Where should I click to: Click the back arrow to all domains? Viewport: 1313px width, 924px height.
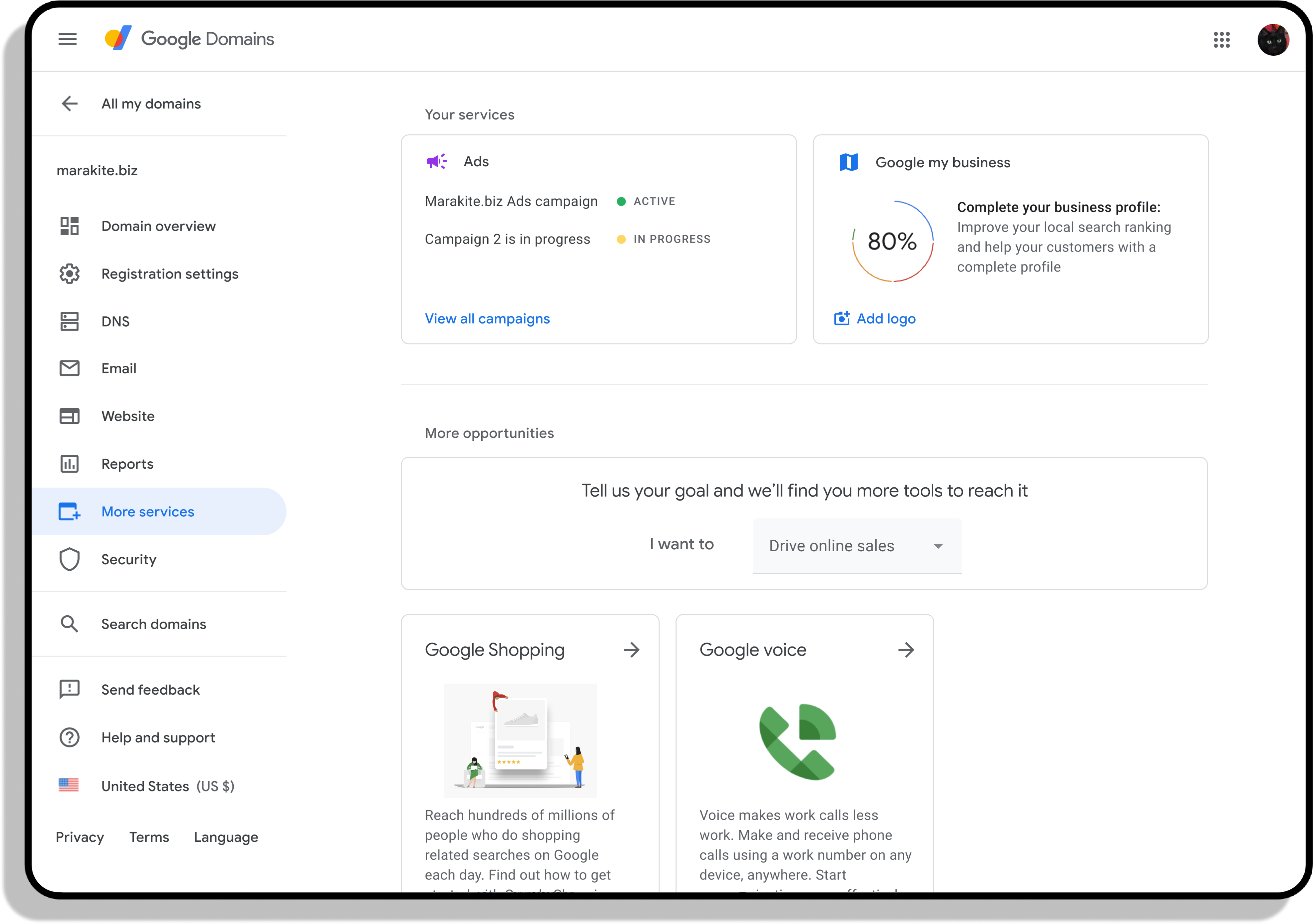tap(70, 104)
